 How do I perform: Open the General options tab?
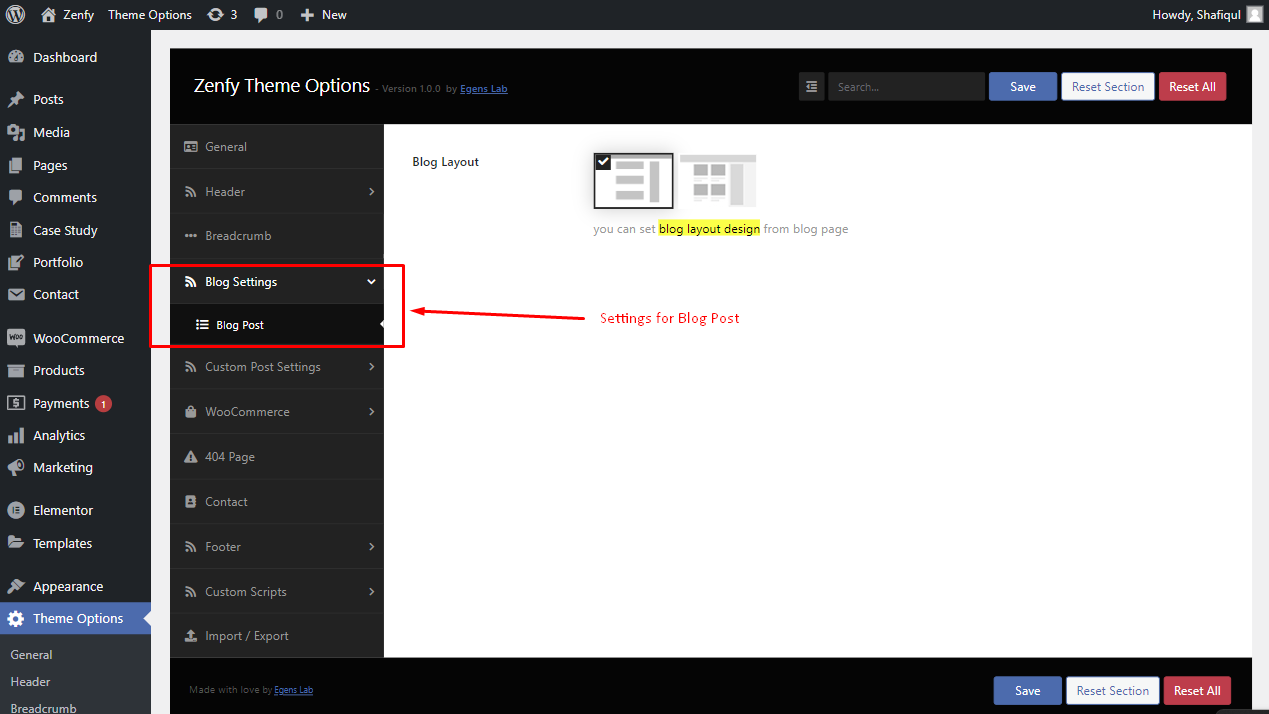(x=277, y=147)
